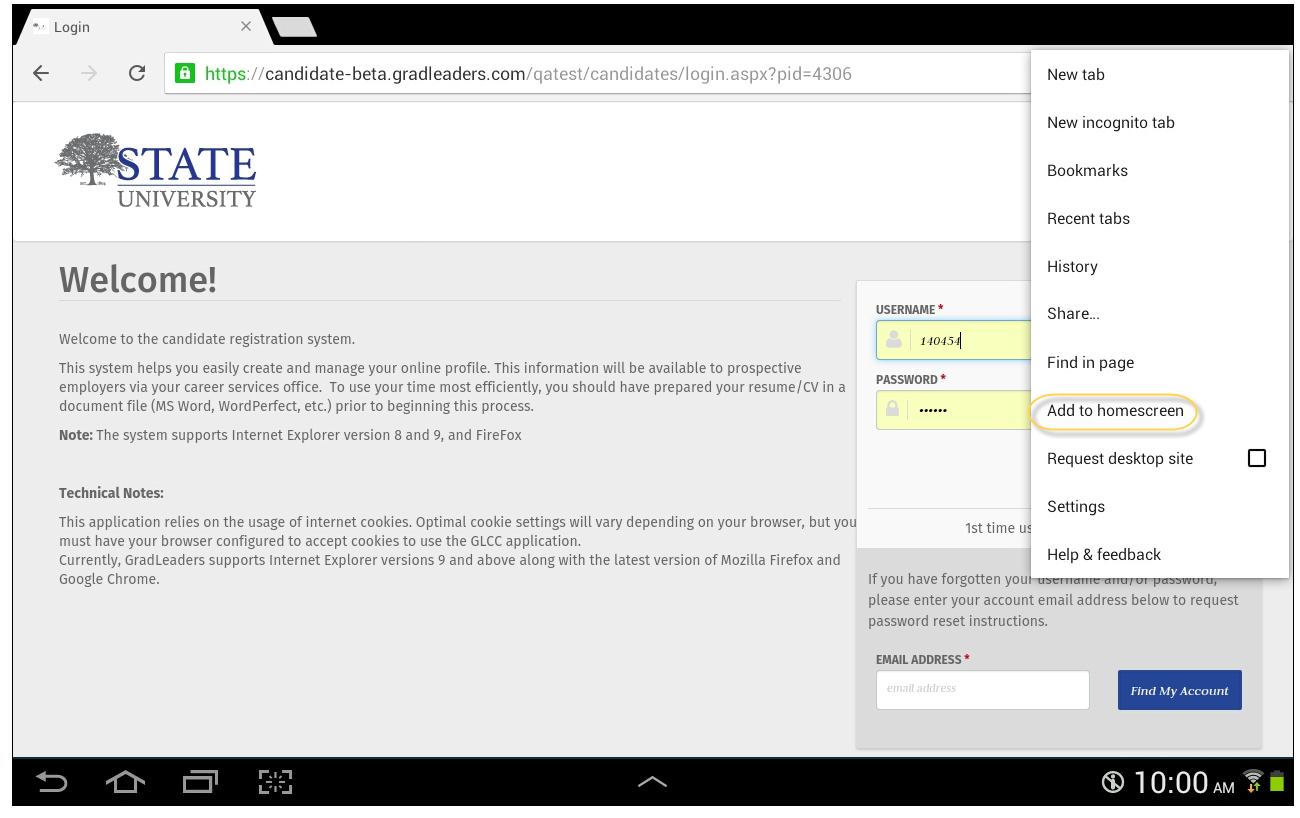Image resolution: width=1300 pixels, height=818 pixels.
Task: Open History from the menu
Action: [x=1160, y=267]
